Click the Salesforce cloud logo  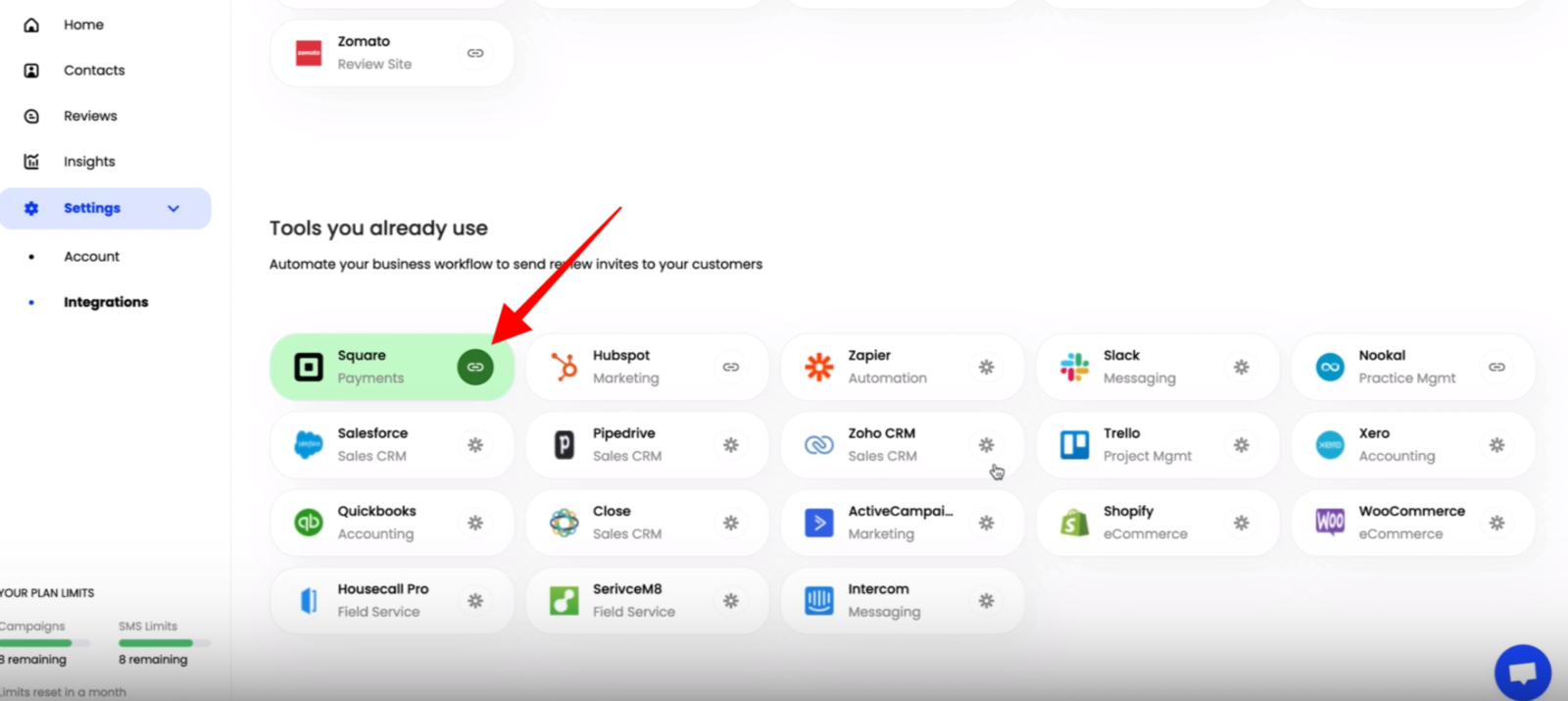pyautogui.click(x=309, y=444)
